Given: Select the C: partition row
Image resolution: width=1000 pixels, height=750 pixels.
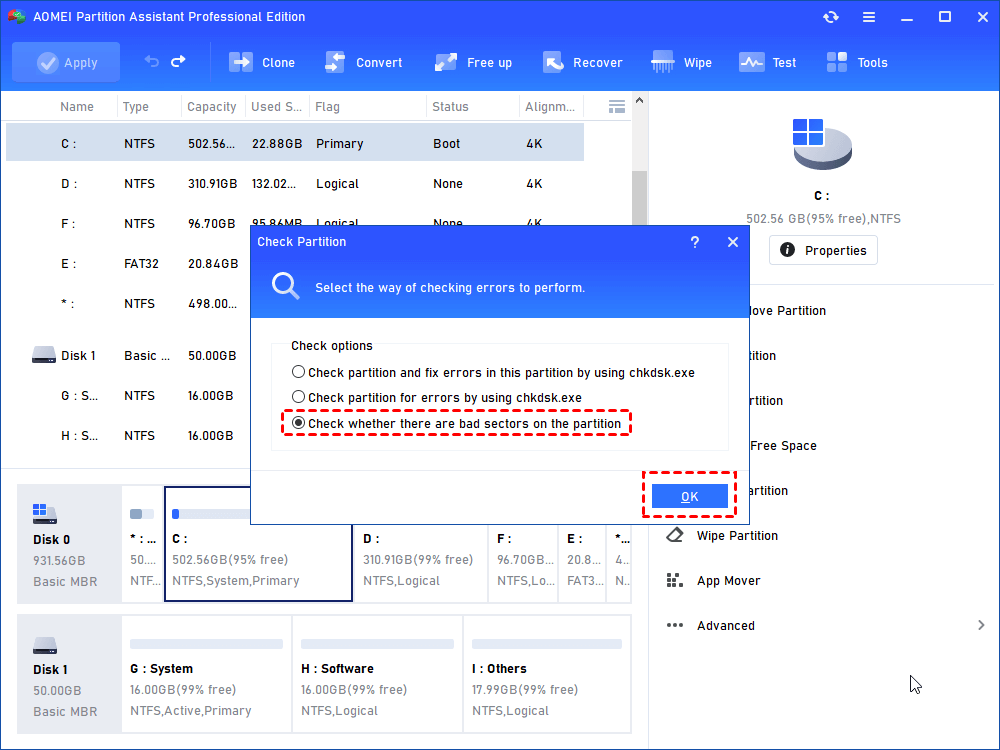Looking at the screenshot, I should point(295,143).
